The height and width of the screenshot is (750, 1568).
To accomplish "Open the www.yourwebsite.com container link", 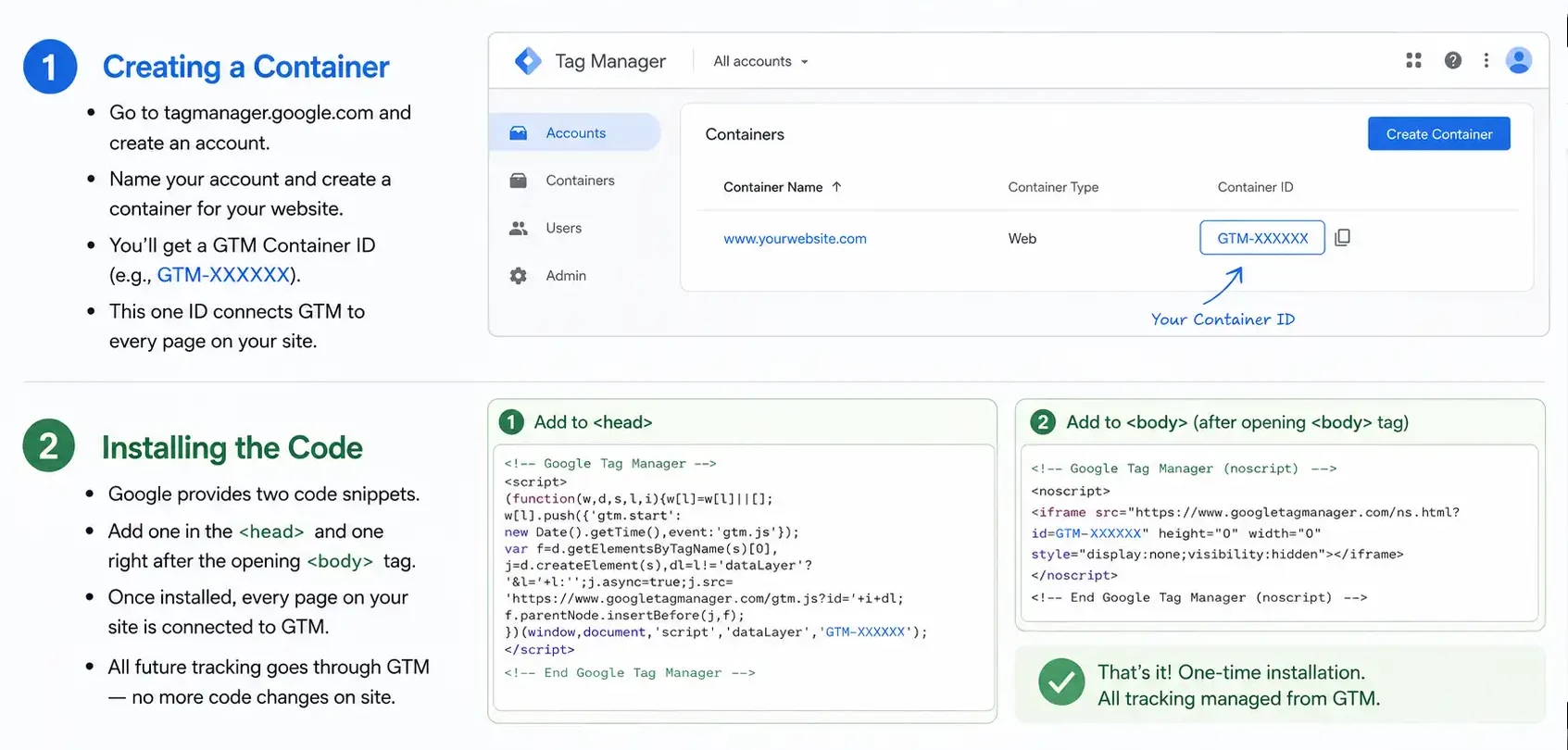I will 795,238.
